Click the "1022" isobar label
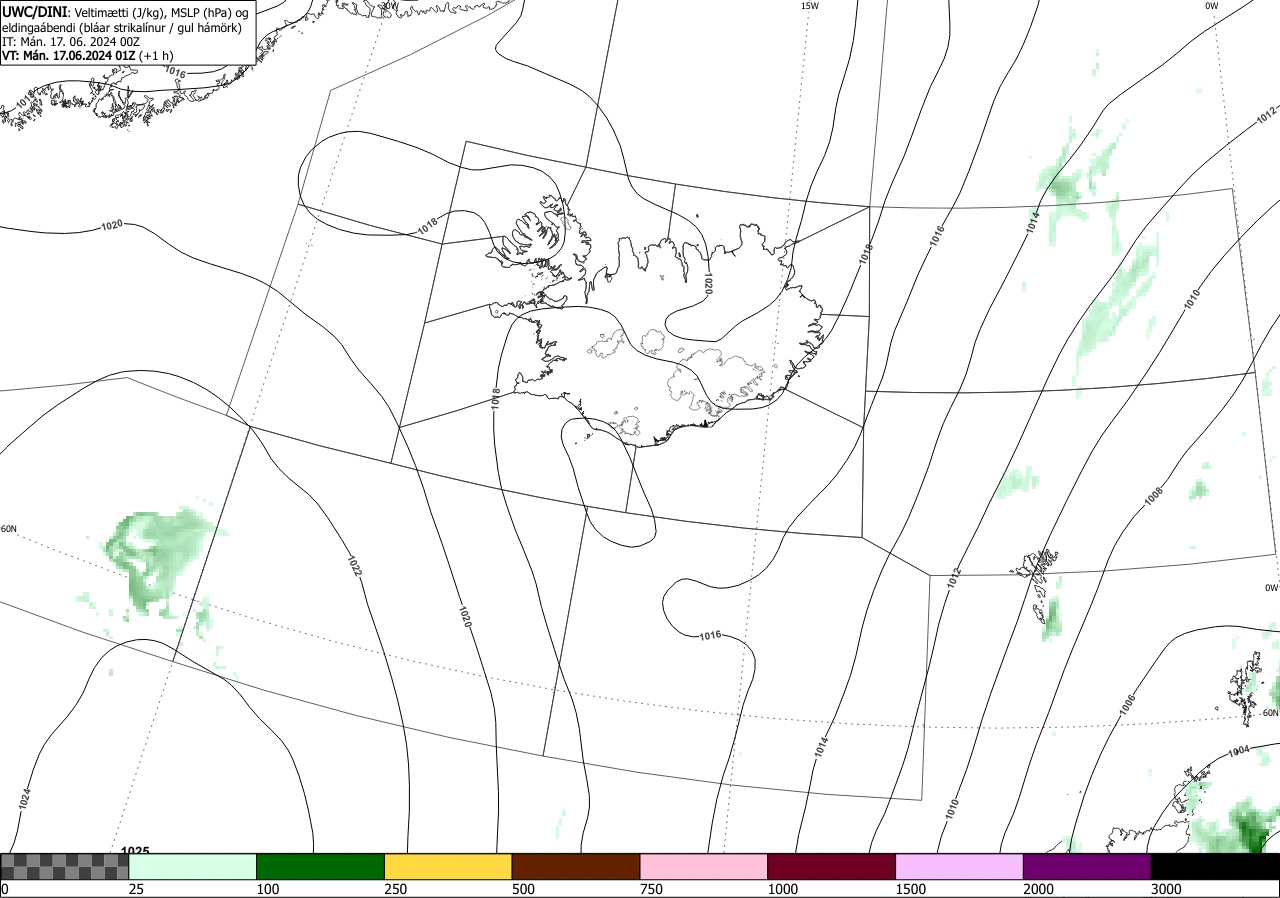This screenshot has width=1280, height=898. click(x=355, y=567)
